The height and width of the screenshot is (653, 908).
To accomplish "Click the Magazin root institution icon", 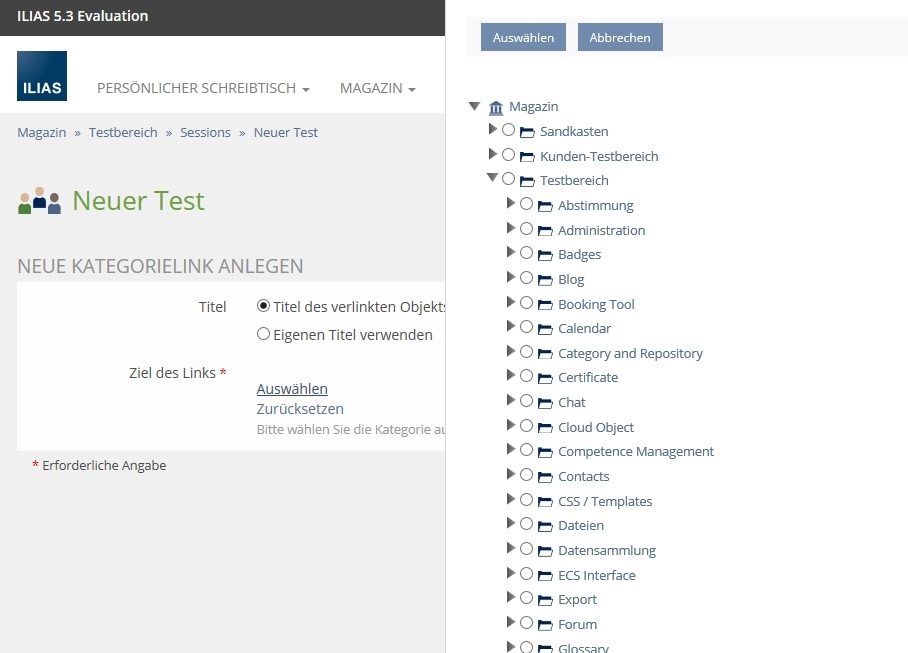I will (496, 107).
